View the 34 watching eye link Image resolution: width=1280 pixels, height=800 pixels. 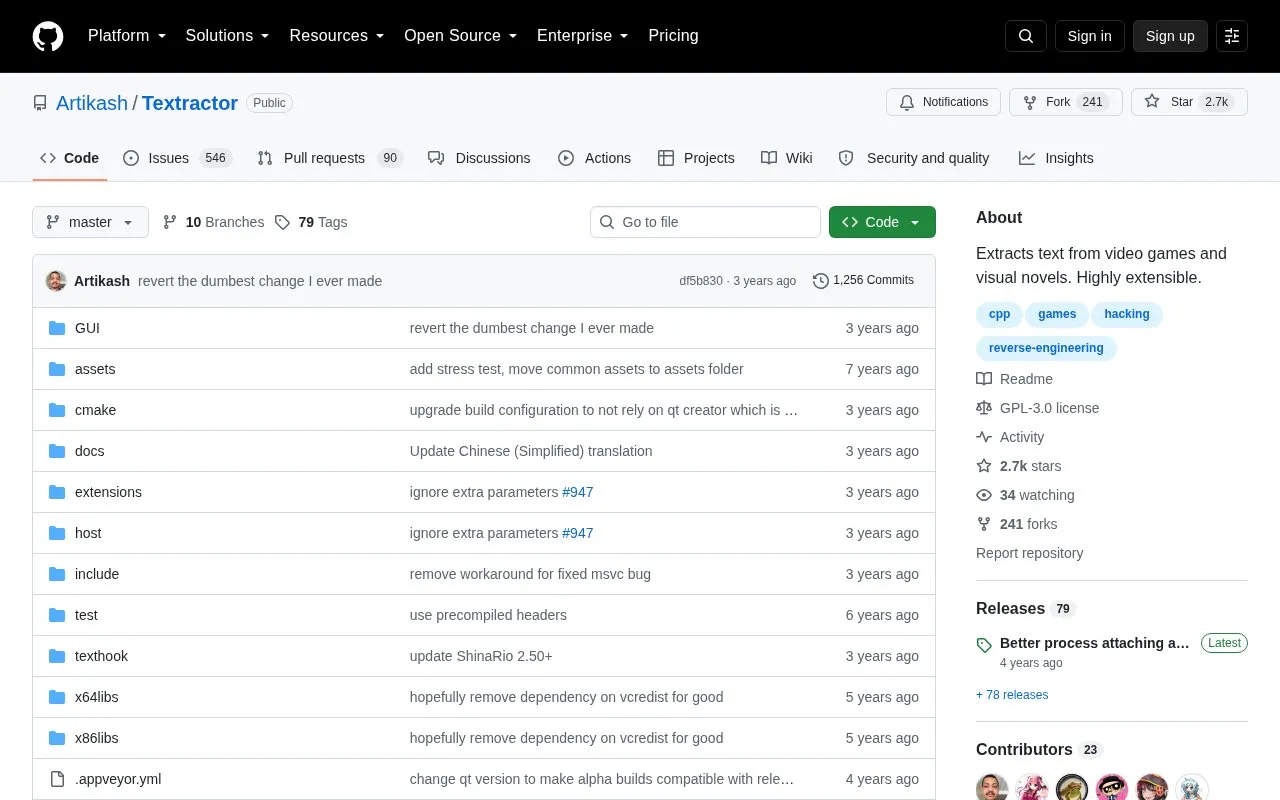(1025, 495)
